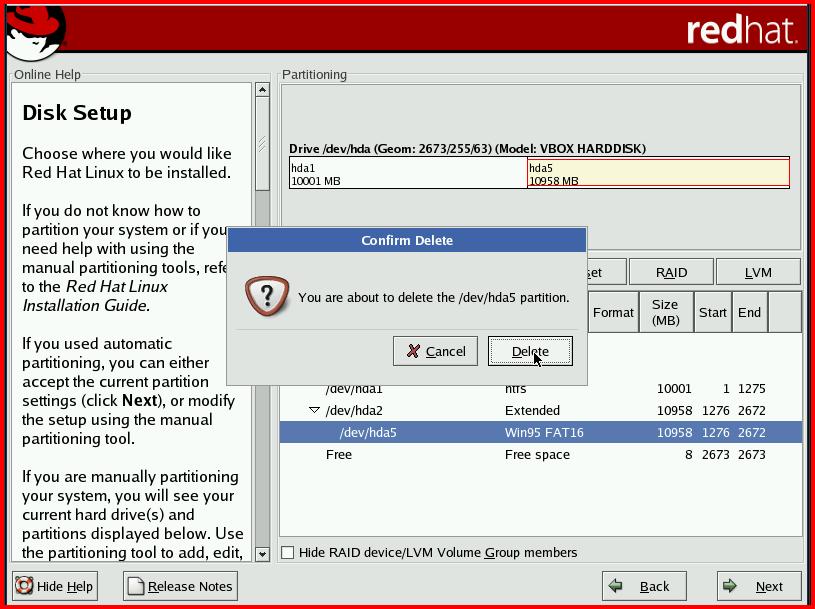Open the LVM button

(758, 272)
